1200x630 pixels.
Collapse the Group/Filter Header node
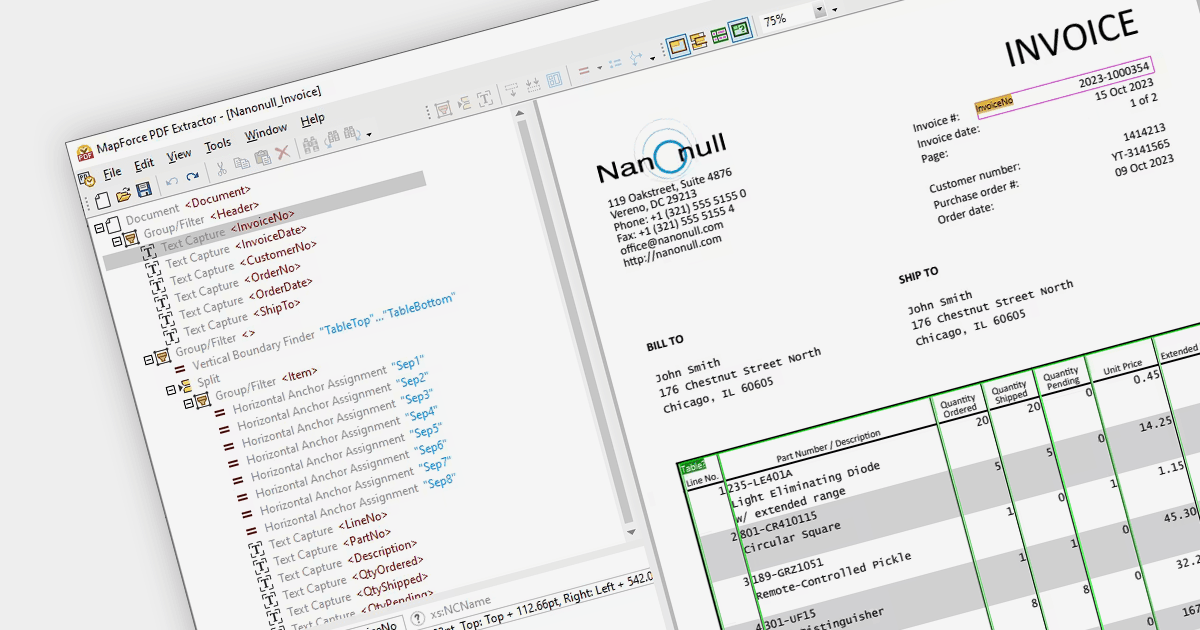(116, 240)
